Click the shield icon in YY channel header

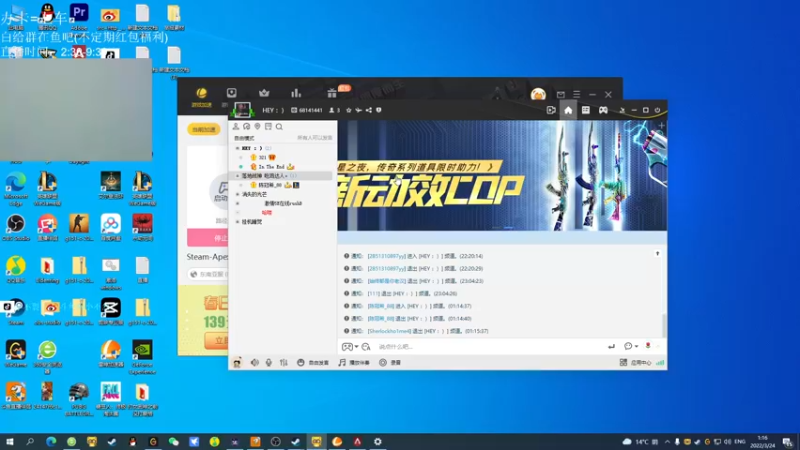point(379,110)
